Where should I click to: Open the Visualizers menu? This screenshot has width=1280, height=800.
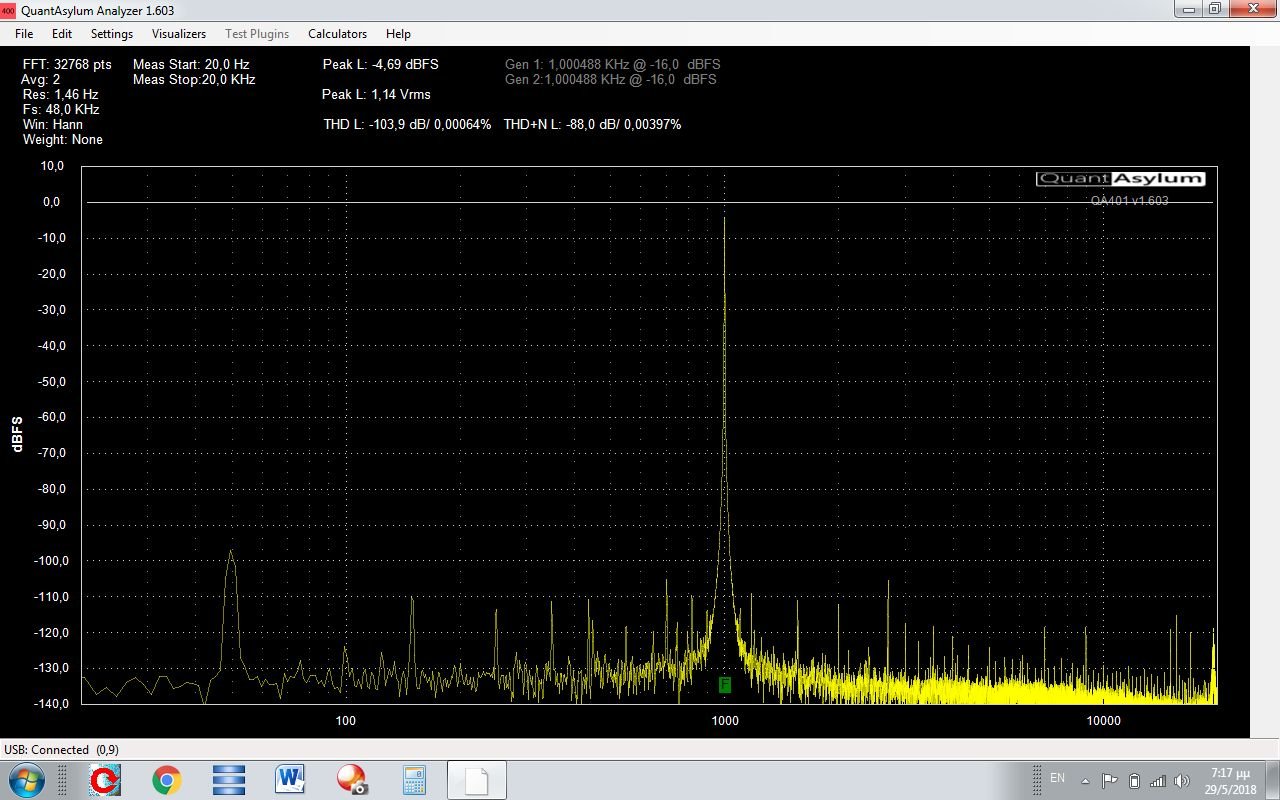[179, 34]
